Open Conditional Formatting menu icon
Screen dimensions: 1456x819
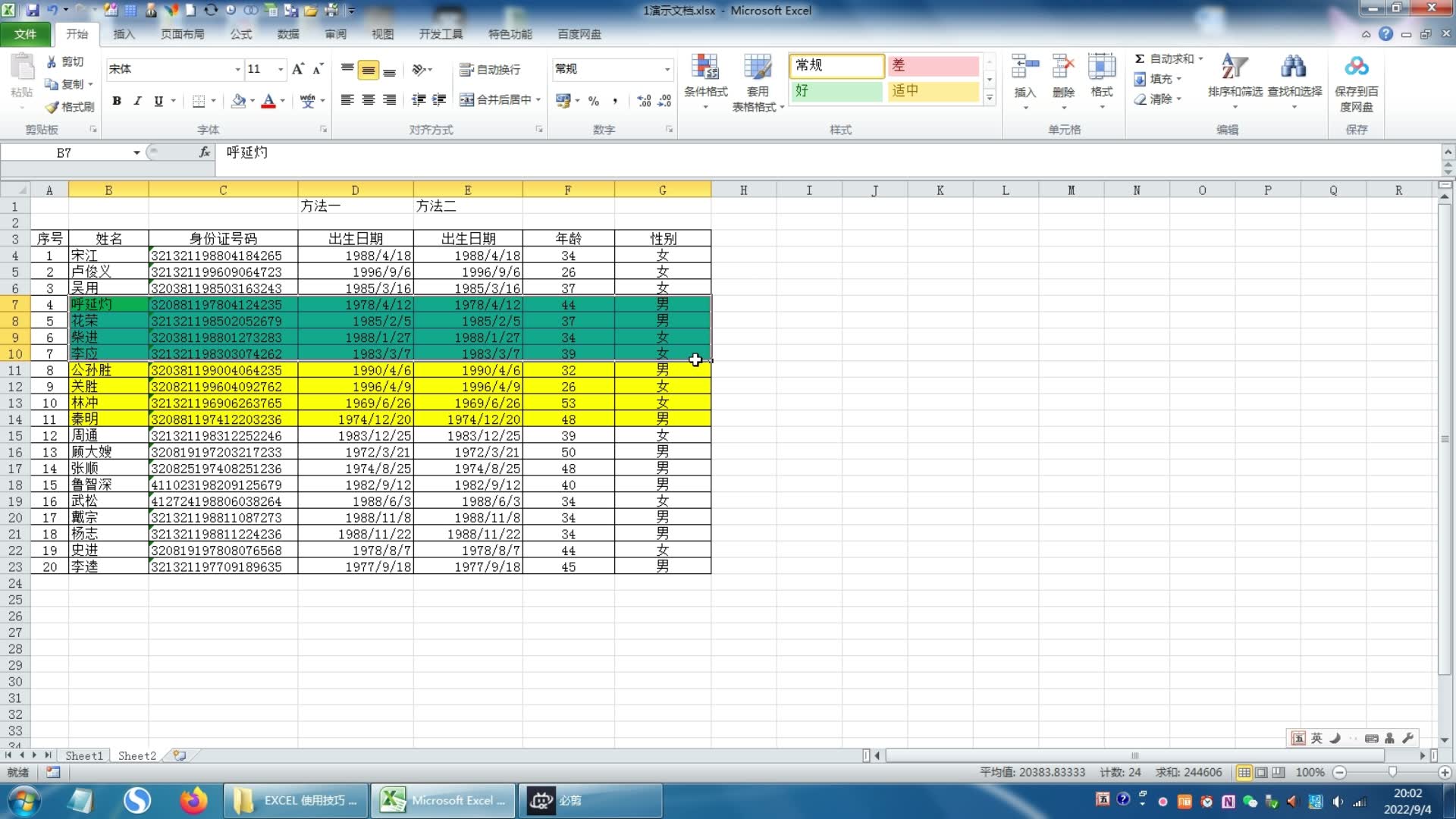point(705,70)
